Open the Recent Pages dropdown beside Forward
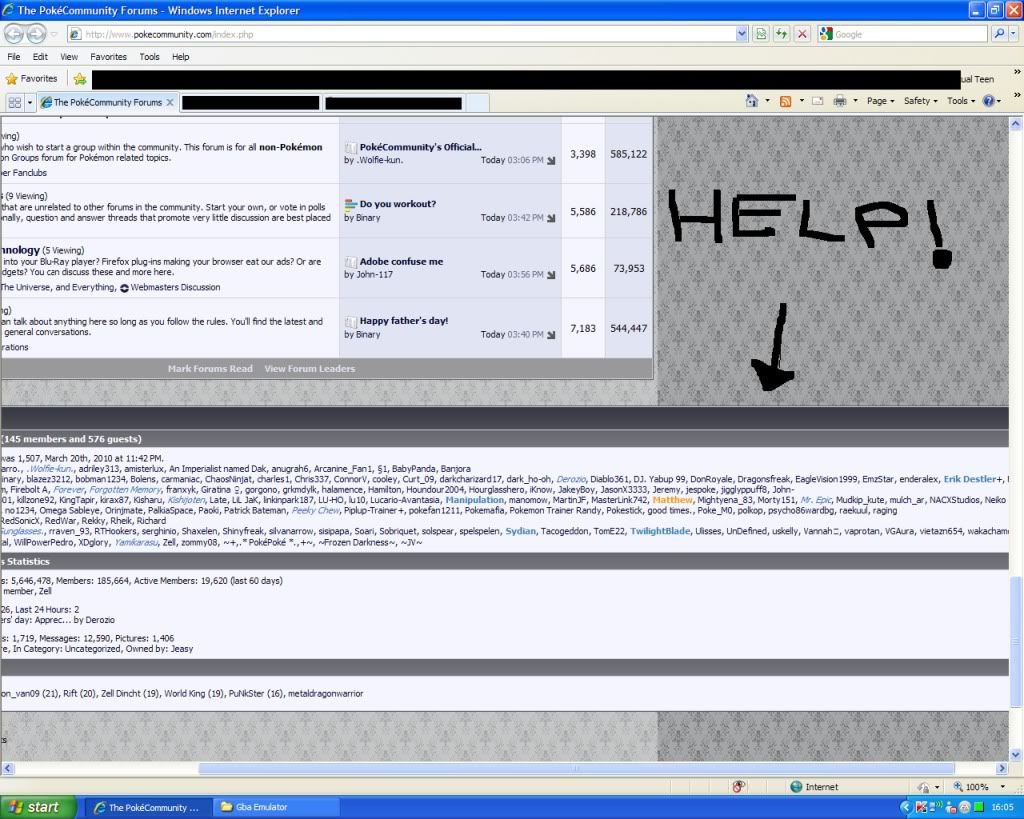Screen dimensions: 1024x819 pos(54,34)
